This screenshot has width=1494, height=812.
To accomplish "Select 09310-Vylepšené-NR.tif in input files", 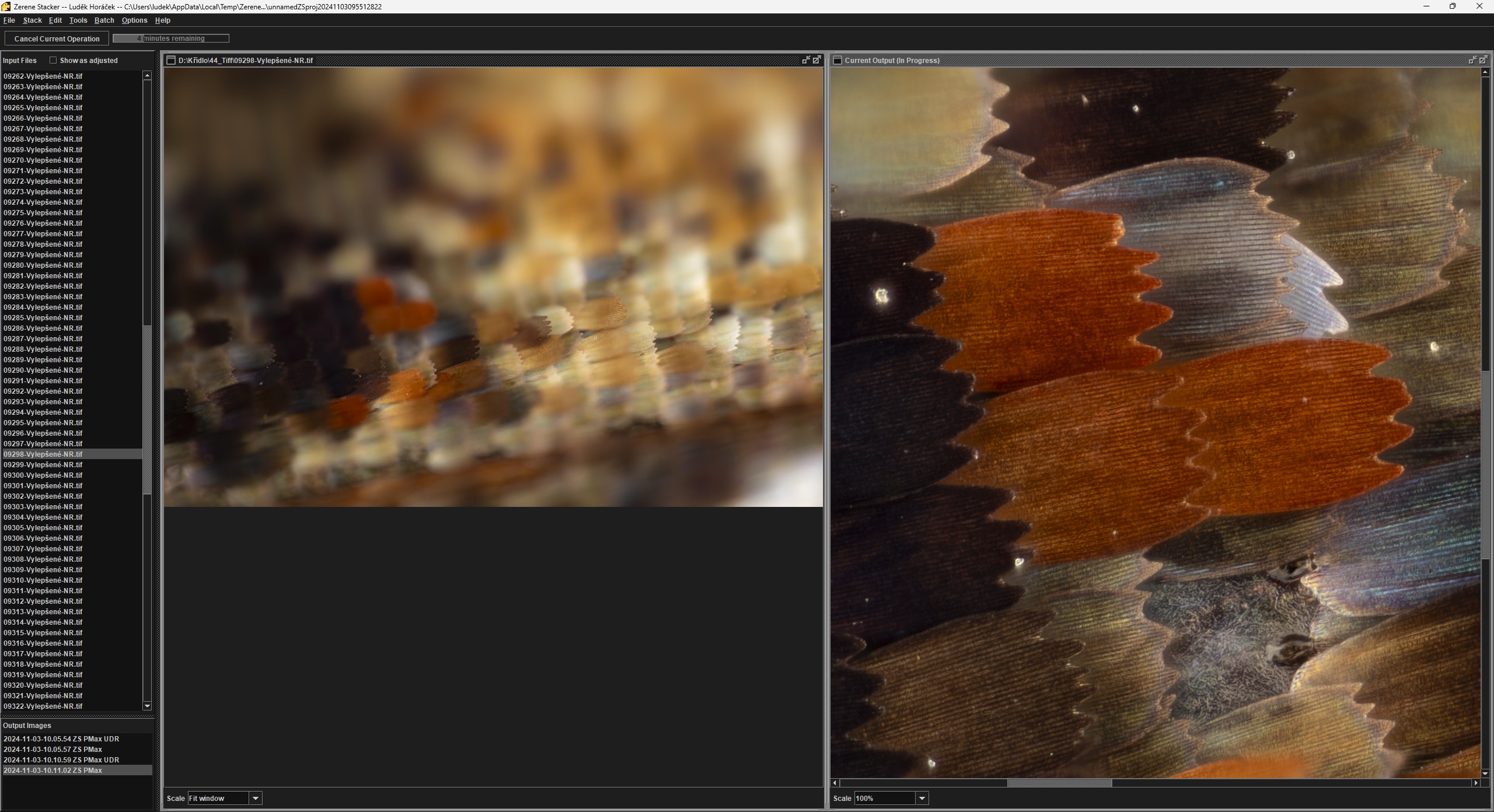I will point(43,580).
